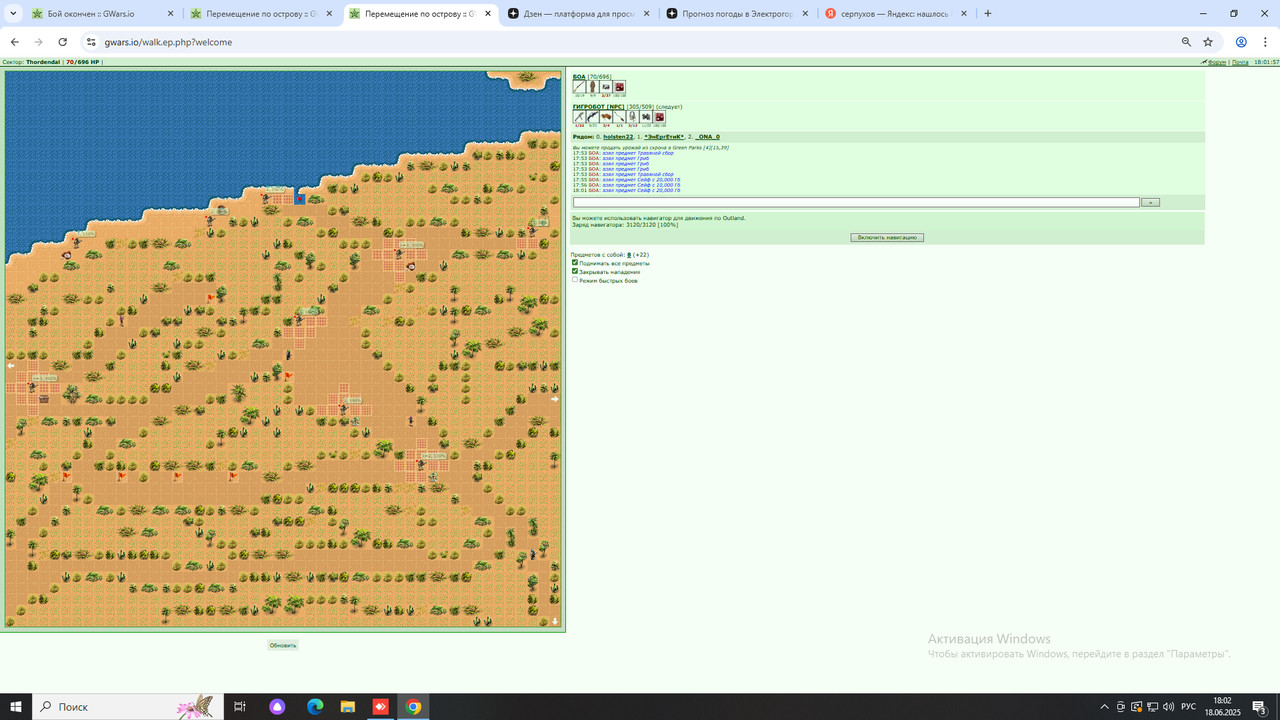1280x720 pixels.
Task: Open the red app icon on the taskbar
Action: 380,707
